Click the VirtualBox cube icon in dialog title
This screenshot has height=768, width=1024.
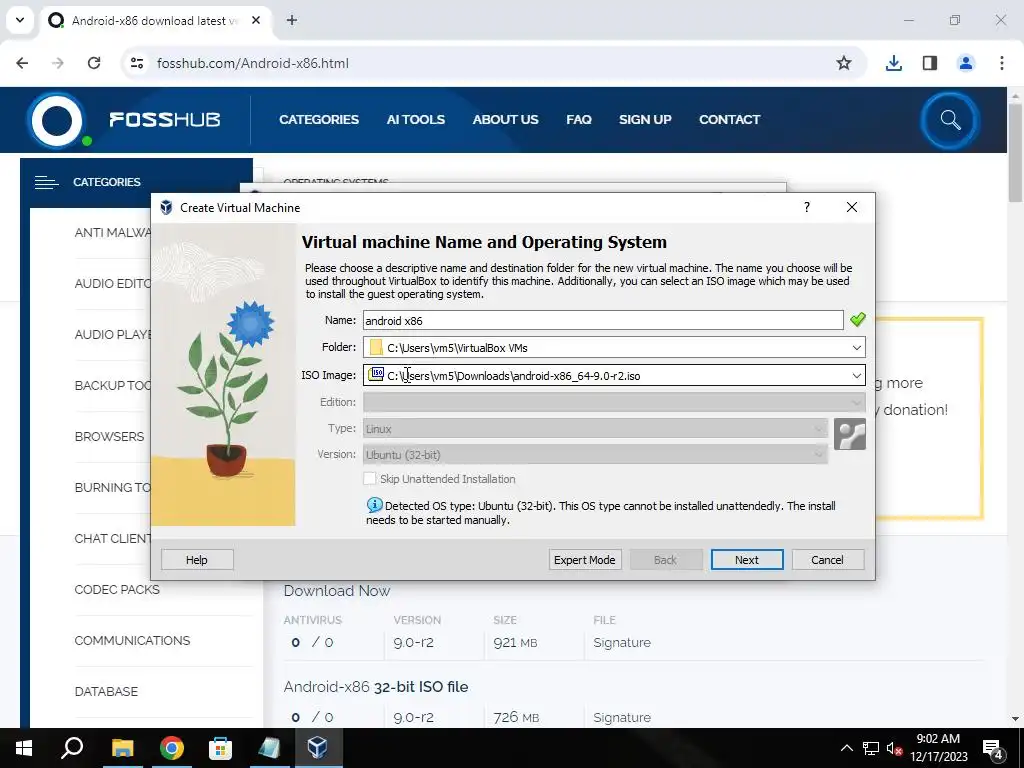tap(167, 208)
